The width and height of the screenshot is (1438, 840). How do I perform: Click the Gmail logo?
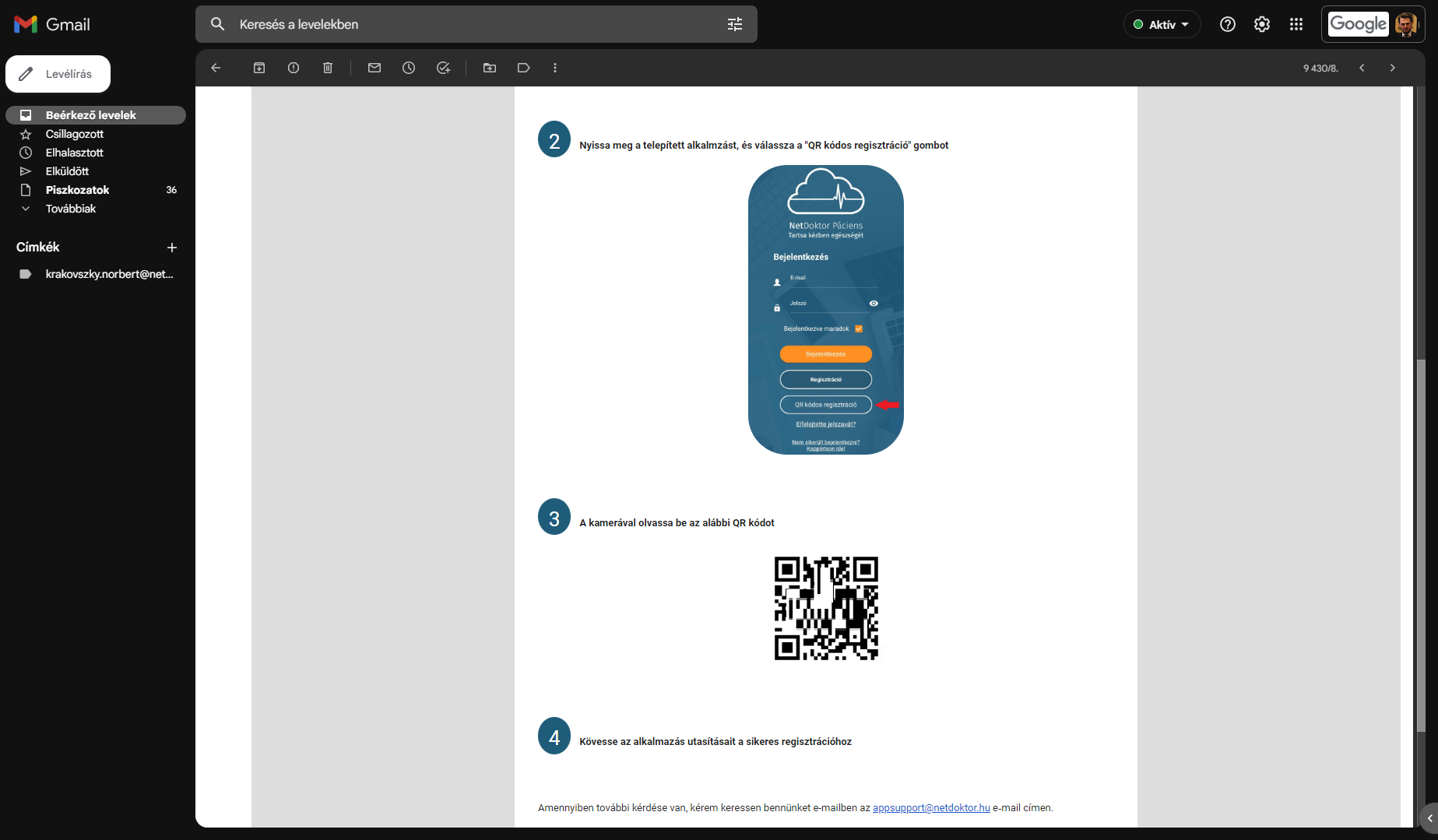pyautogui.click(x=52, y=24)
